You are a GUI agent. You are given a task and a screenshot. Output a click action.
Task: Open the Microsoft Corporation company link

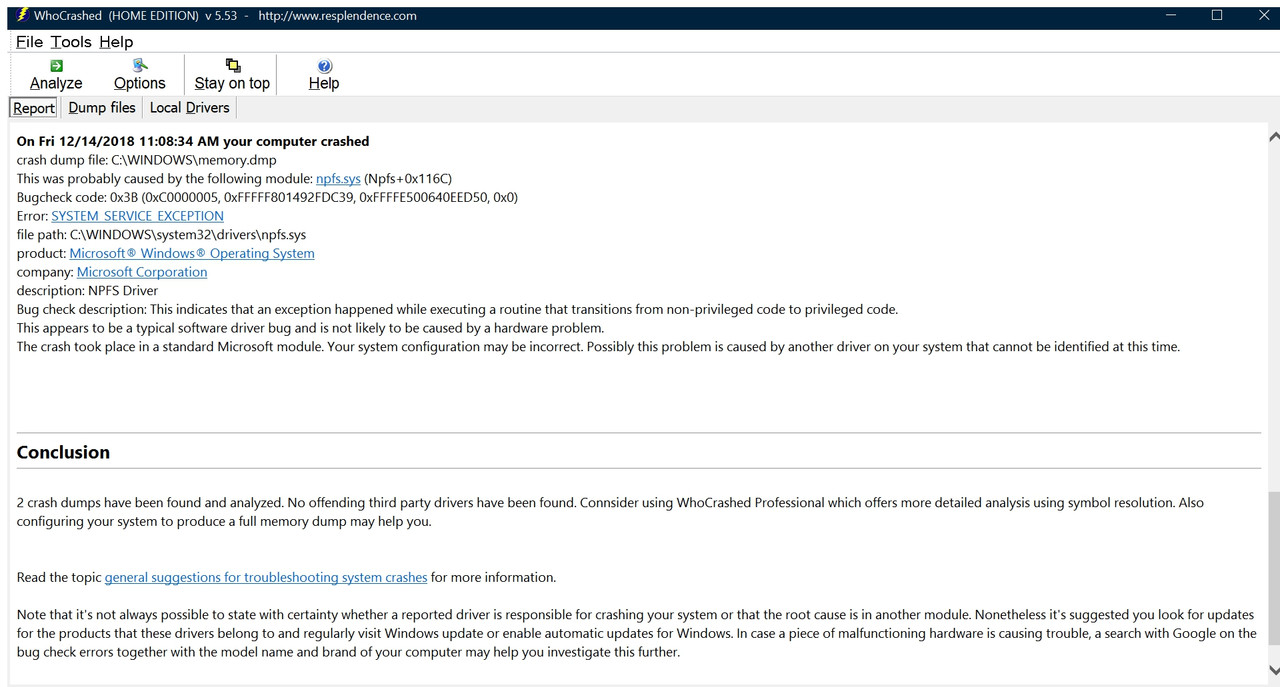point(142,272)
